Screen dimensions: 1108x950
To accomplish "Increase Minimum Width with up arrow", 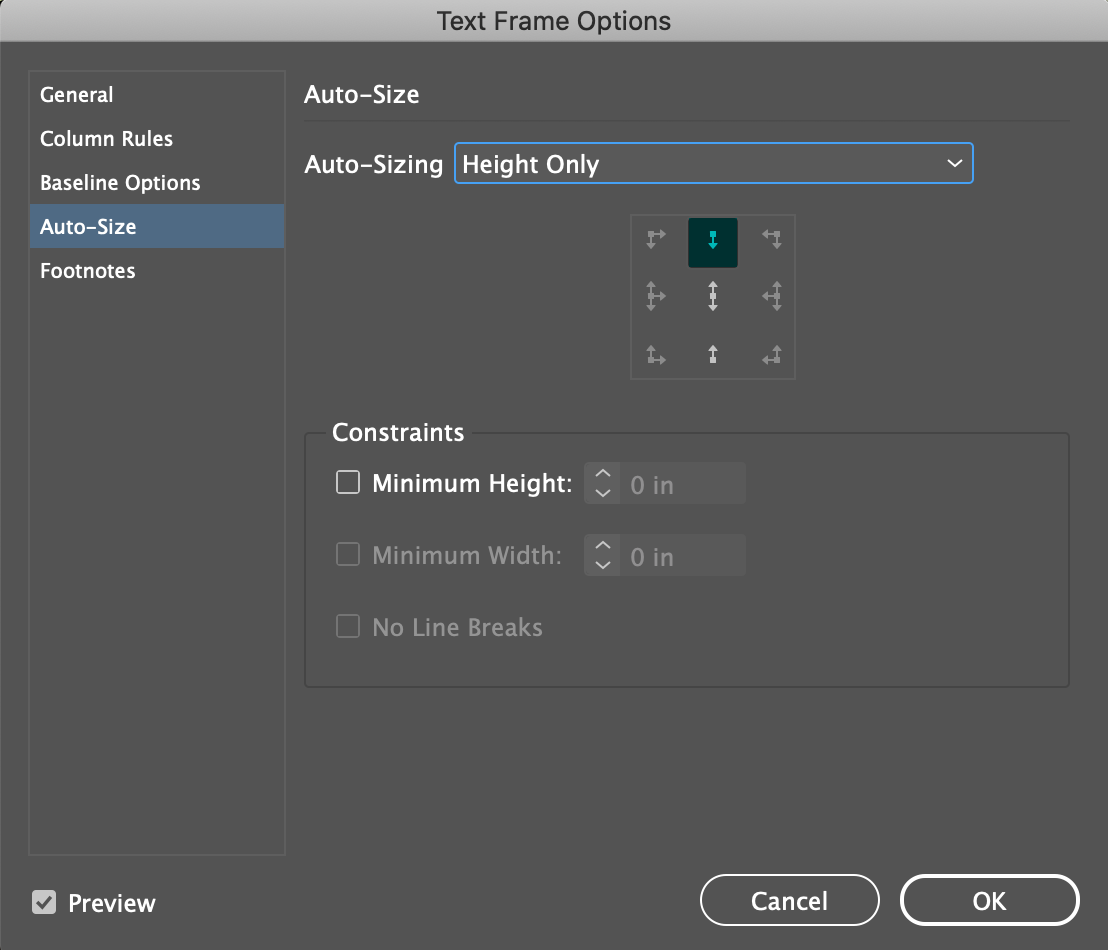I will coord(603,546).
